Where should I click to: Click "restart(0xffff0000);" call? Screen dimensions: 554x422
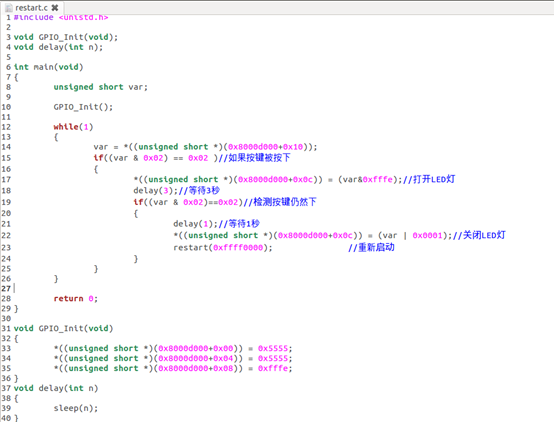[x=223, y=247]
